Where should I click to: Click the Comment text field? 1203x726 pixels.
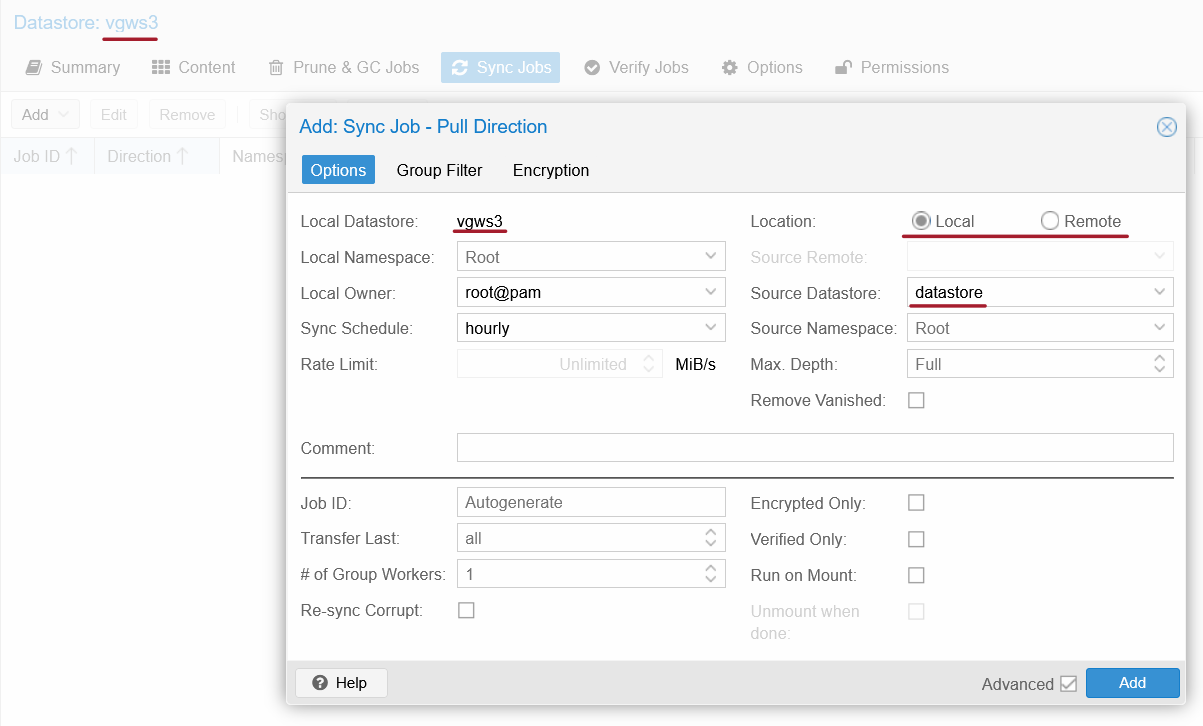(x=815, y=448)
